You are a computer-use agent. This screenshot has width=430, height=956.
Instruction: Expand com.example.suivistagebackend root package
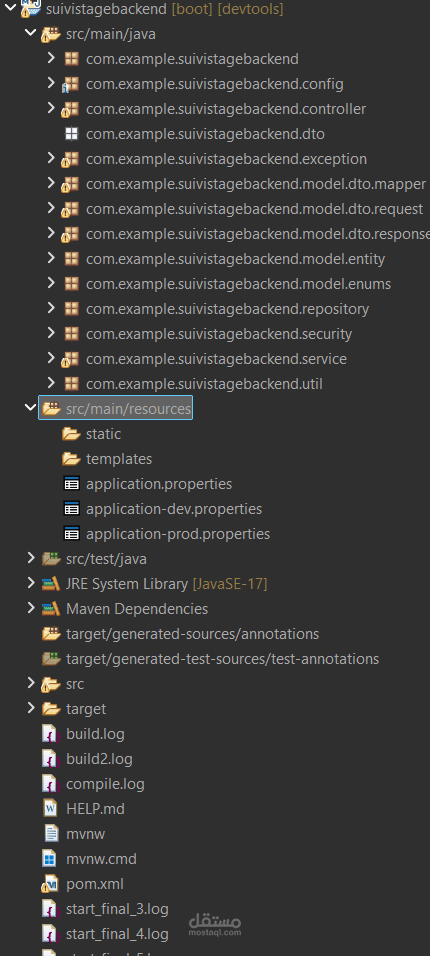[x=51, y=59]
